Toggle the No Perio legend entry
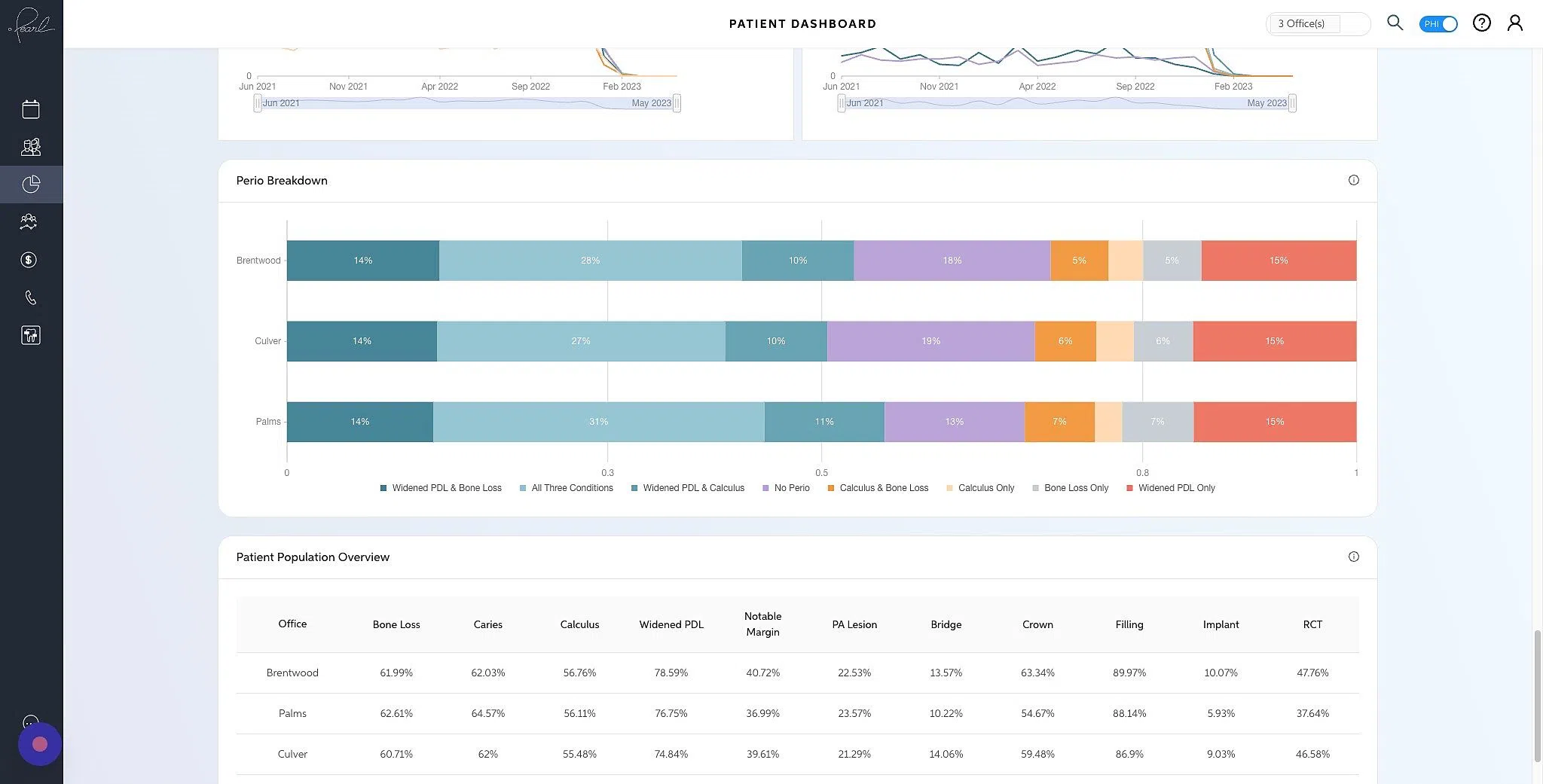This screenshot has width=1543, height=784. [786, 487]
